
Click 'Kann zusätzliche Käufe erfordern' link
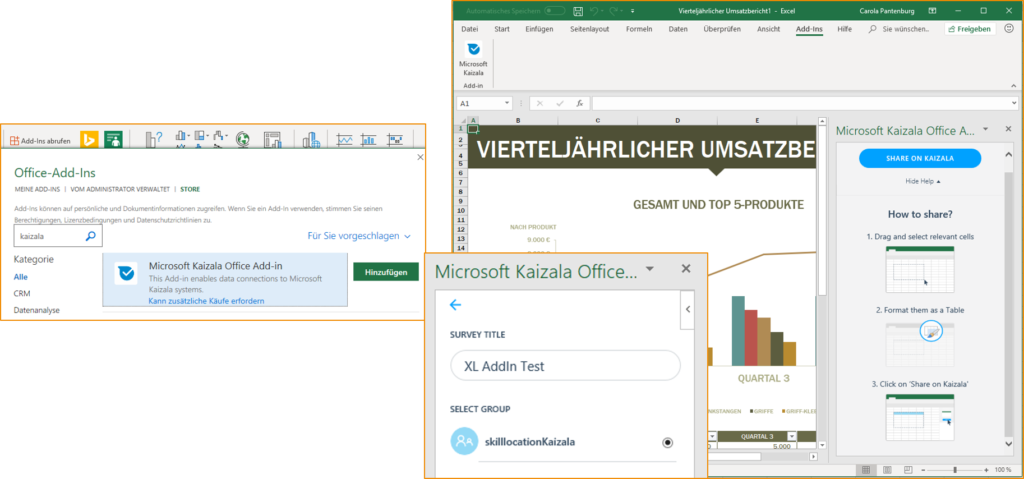tap(206, 301)
